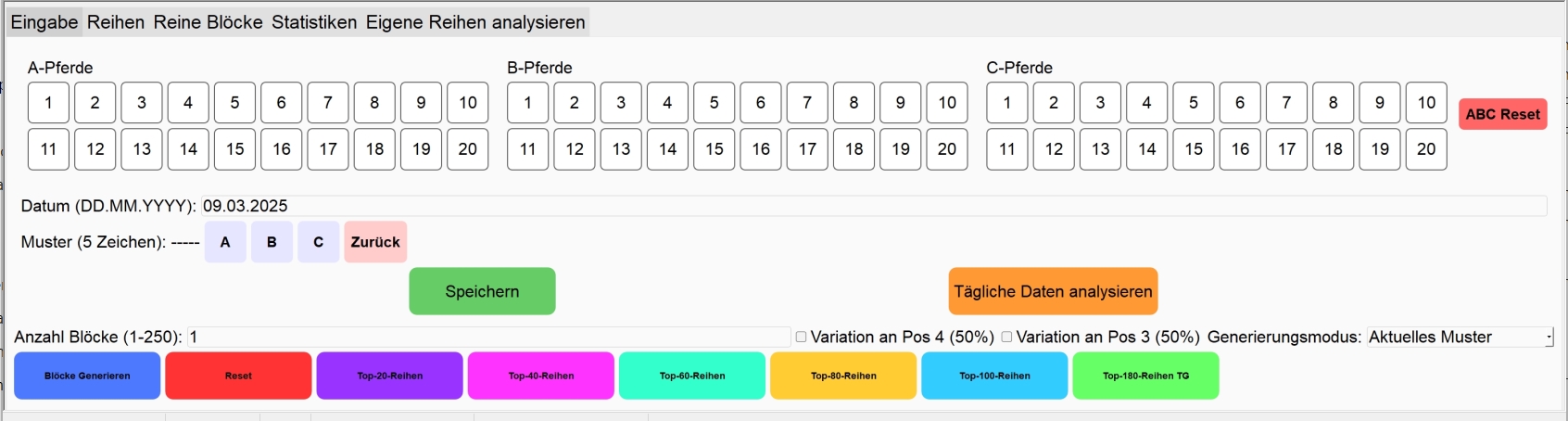Click the Datum date input field
This screenshot has height=421, width=1568.
tap(874, 206)
